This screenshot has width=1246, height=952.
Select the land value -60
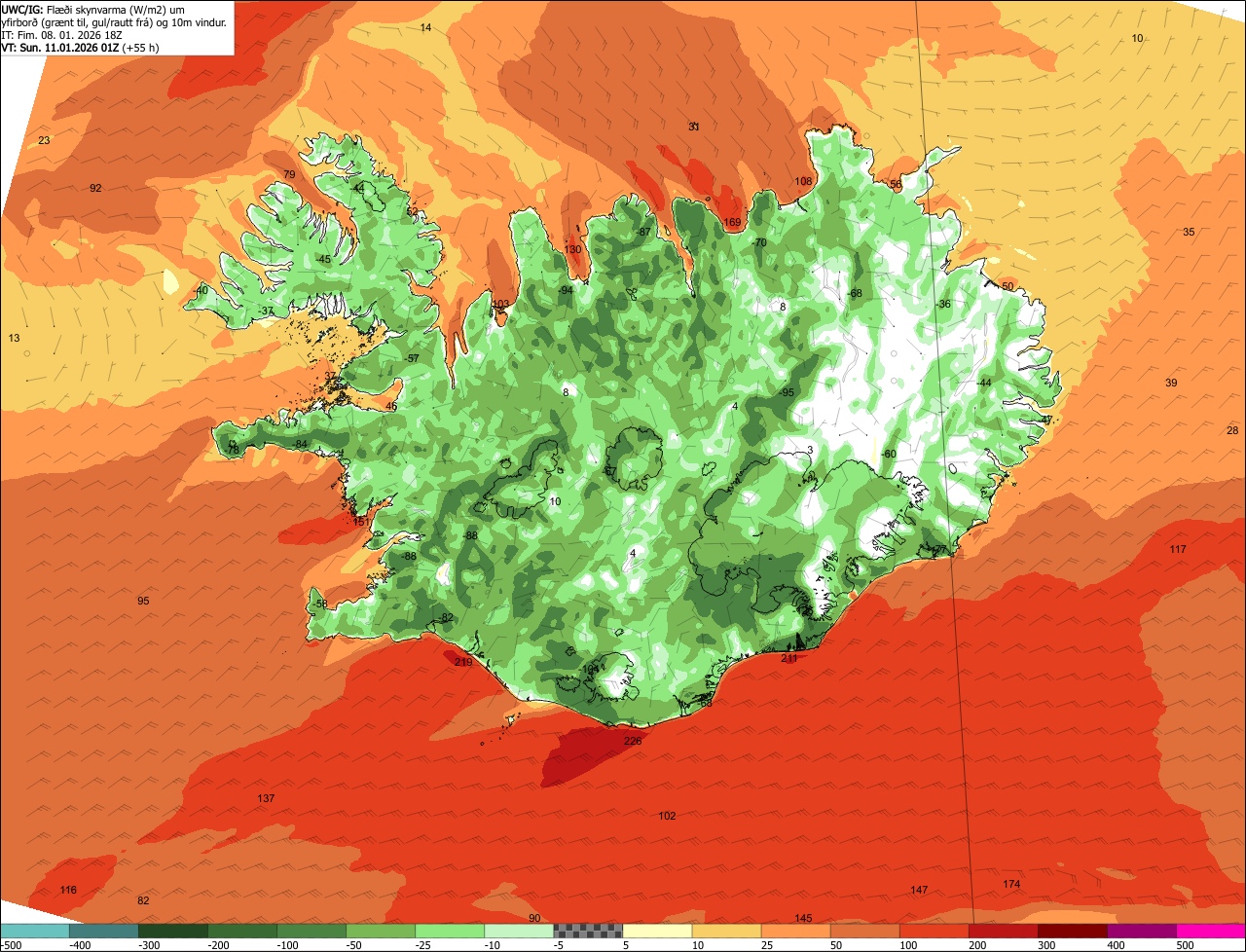pos(888,455)
